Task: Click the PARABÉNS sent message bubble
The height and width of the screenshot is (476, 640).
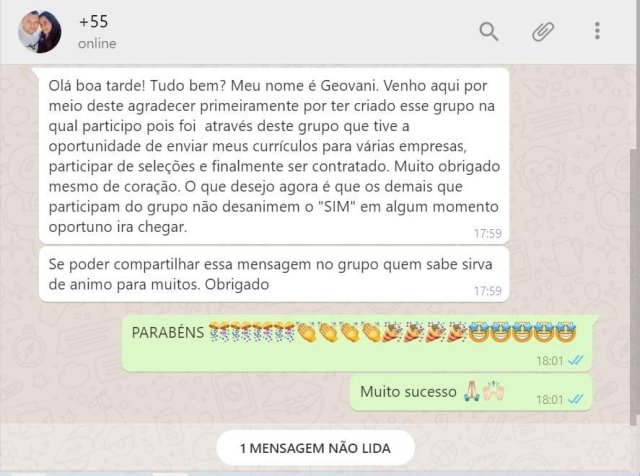Action: pyautogui.click(x=357, y=343)
